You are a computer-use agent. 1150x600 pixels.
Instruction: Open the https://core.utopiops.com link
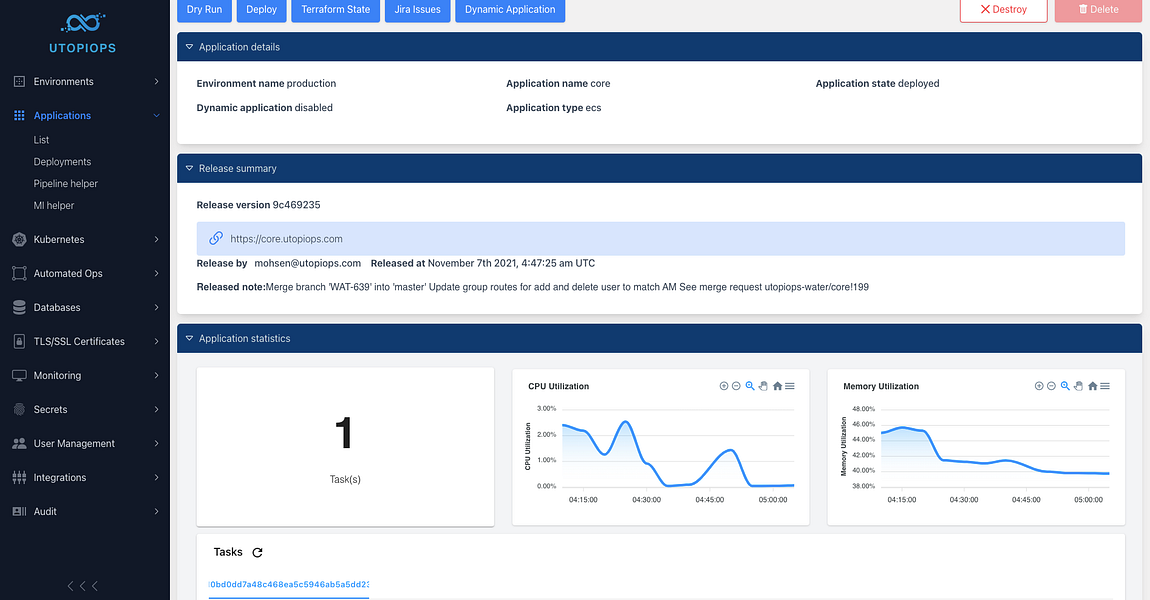pos(286,238)
